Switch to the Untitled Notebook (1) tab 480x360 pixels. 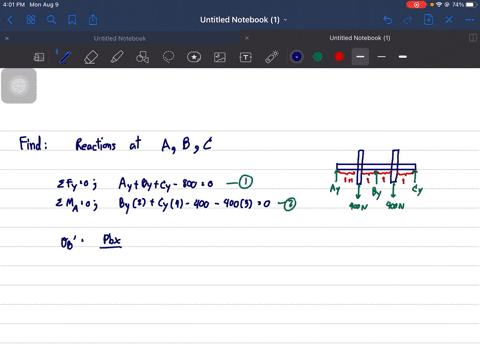click(x=360, y=38)
